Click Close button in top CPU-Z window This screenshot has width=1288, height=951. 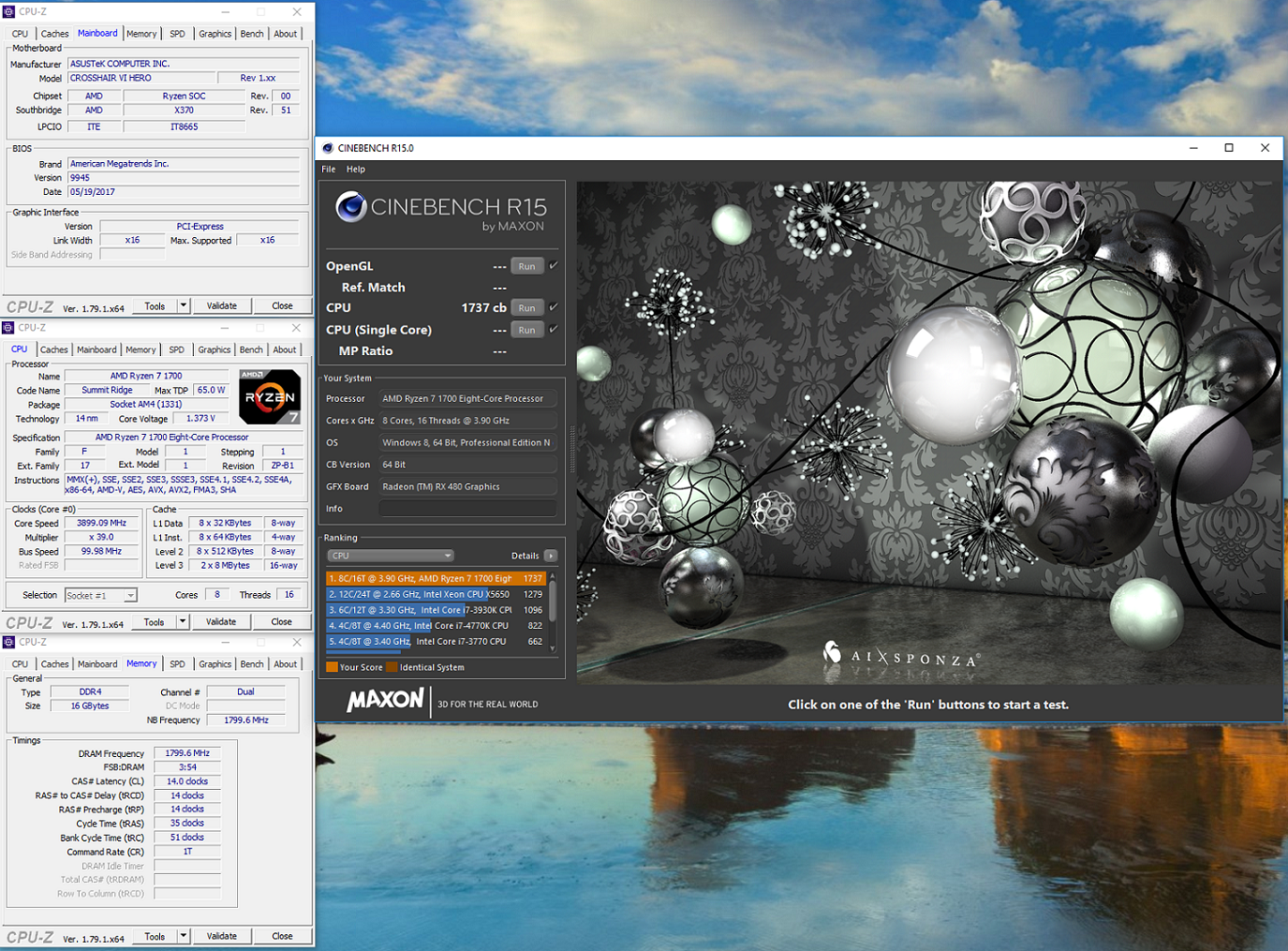pos(282,306)
